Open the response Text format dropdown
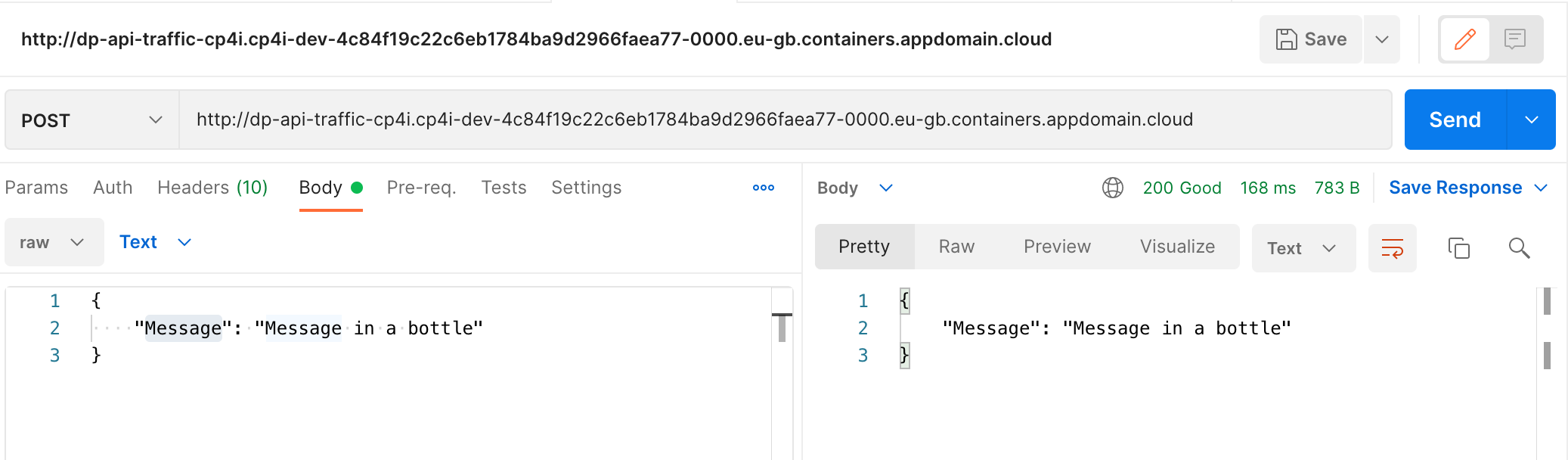 [x=1303, y=248]
